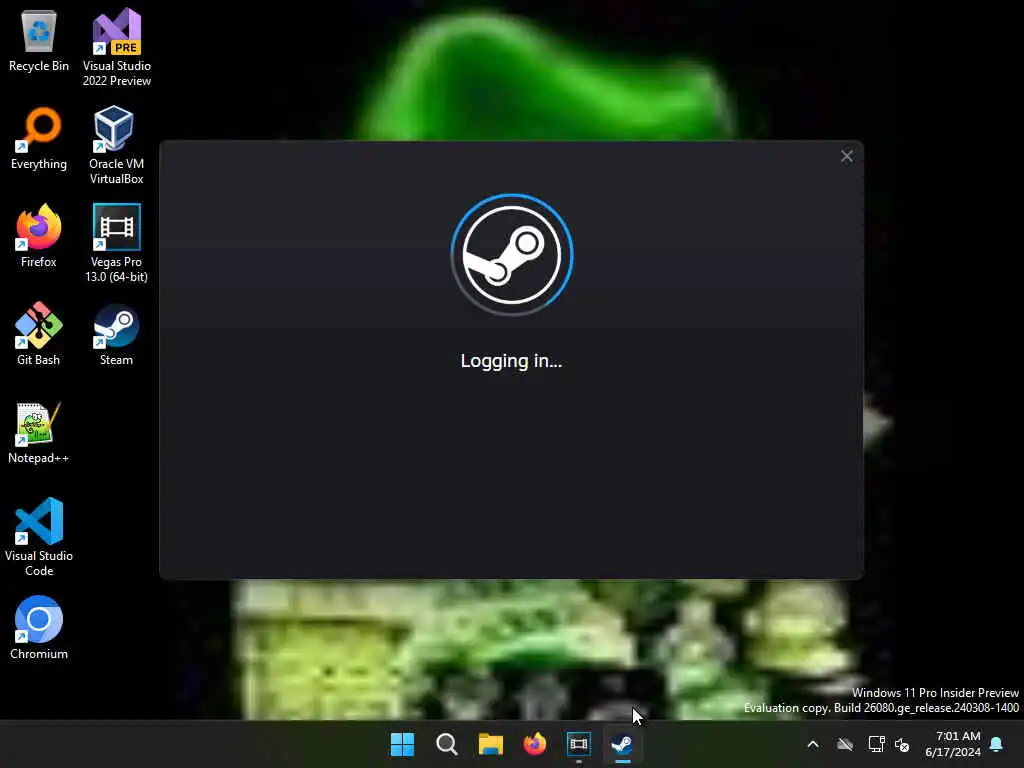Select Visual Studio 2022 Preview shortcut
1024x768 pixels.
[117, 48]
